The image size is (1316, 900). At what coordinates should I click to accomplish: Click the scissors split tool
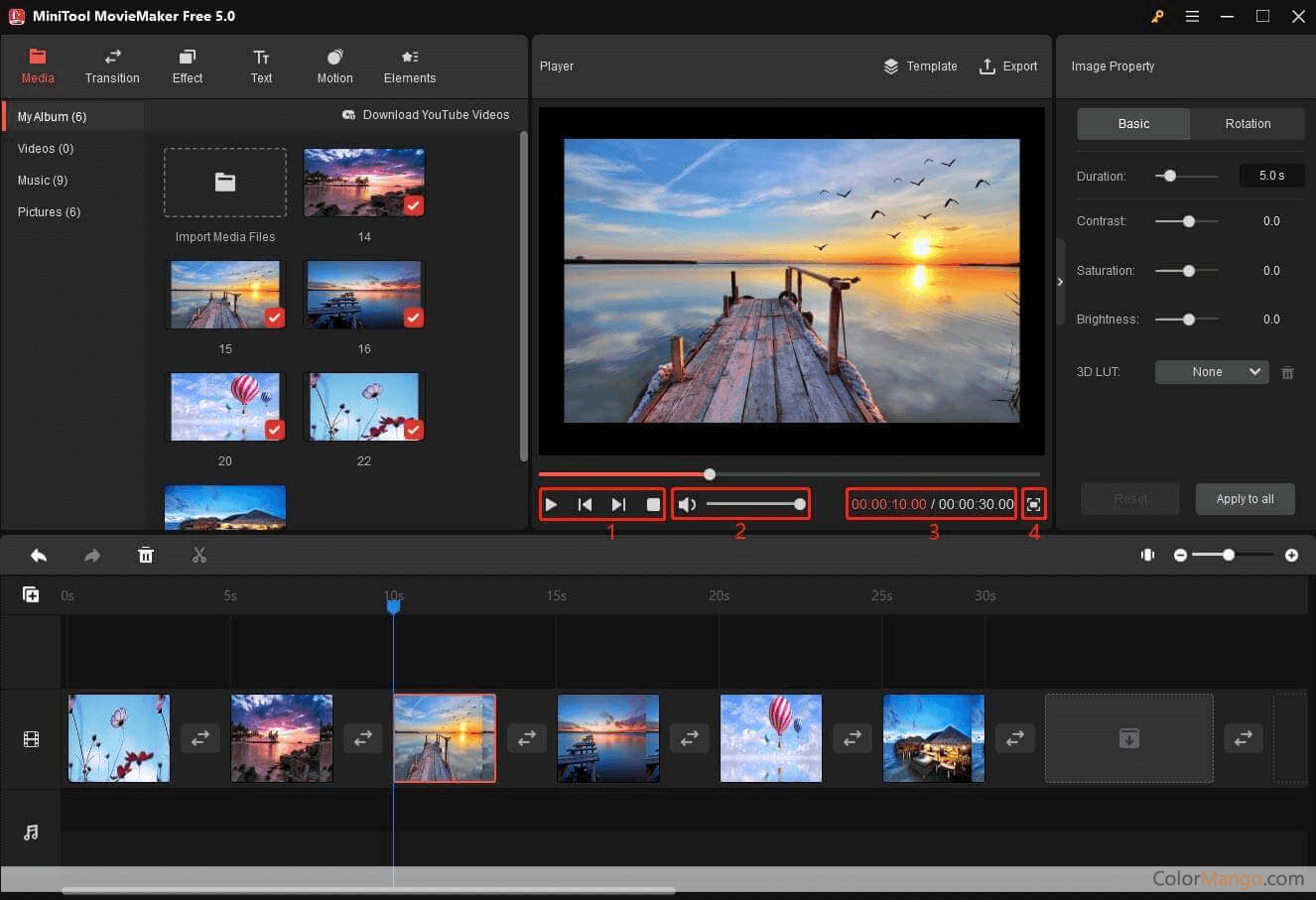[x=199, y=556]
